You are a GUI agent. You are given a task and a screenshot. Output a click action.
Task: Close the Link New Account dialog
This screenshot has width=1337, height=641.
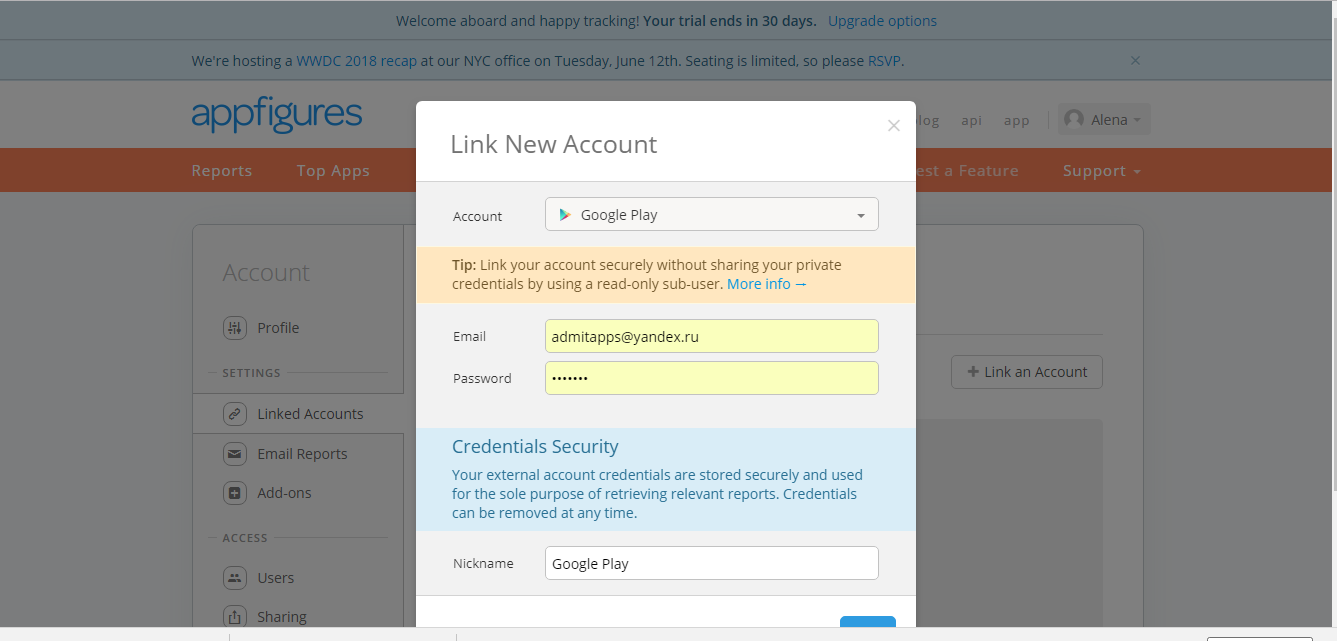pos(894,126)
